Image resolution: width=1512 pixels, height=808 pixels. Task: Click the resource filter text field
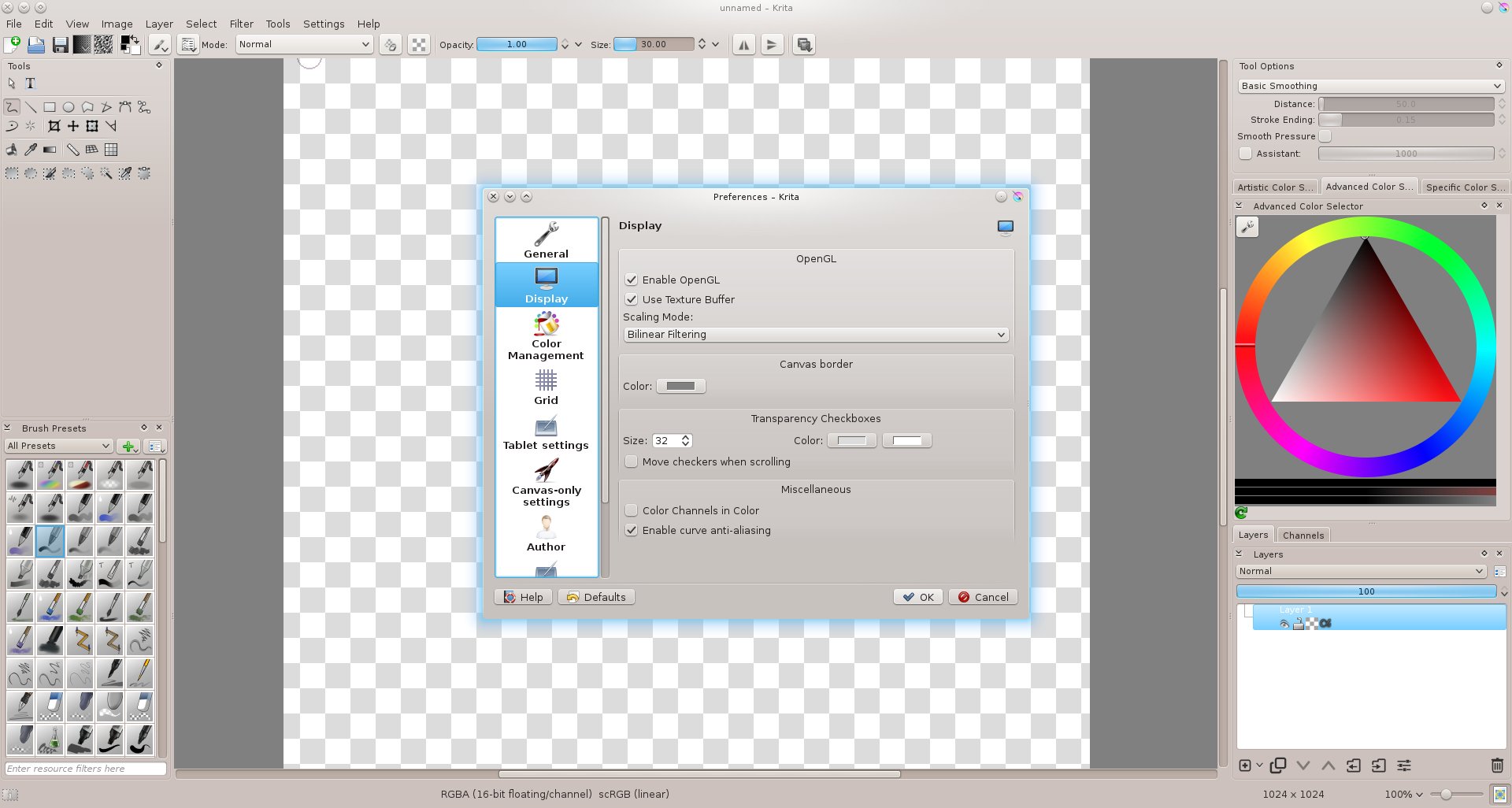point(86,769)
